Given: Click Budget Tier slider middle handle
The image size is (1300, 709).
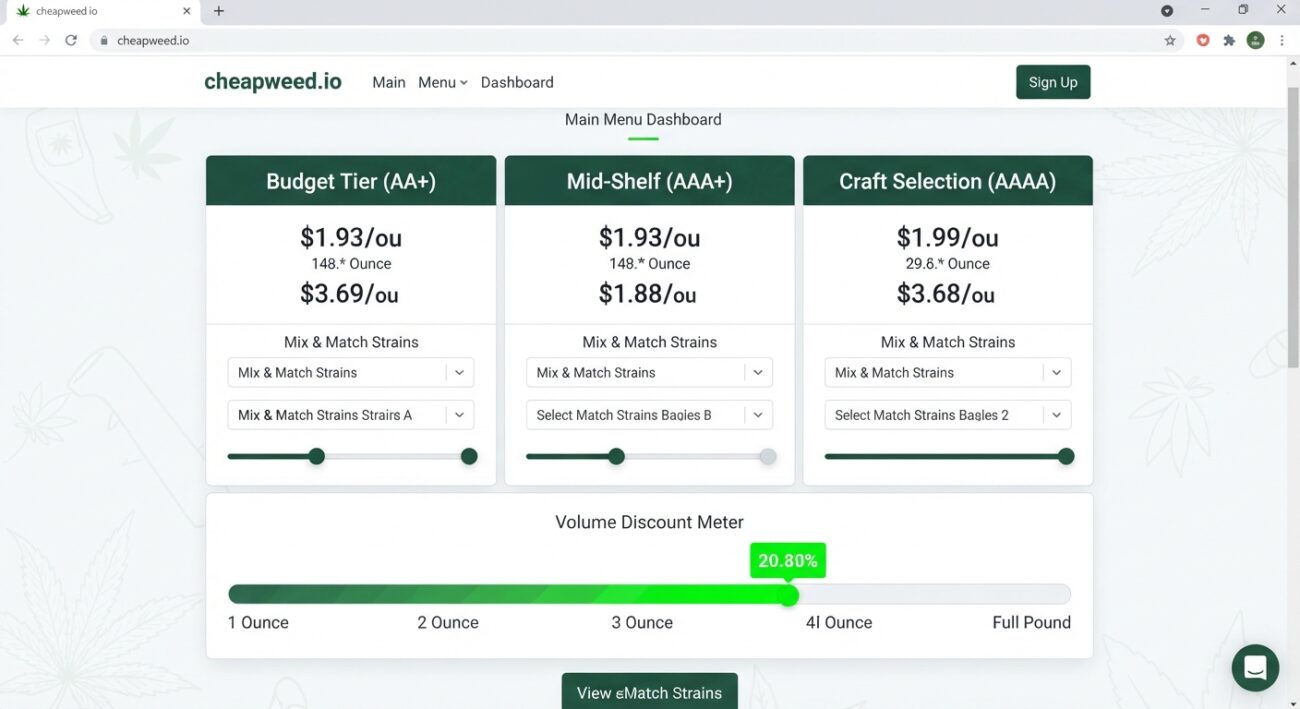Looking at the screenshot, I should 317,457.
